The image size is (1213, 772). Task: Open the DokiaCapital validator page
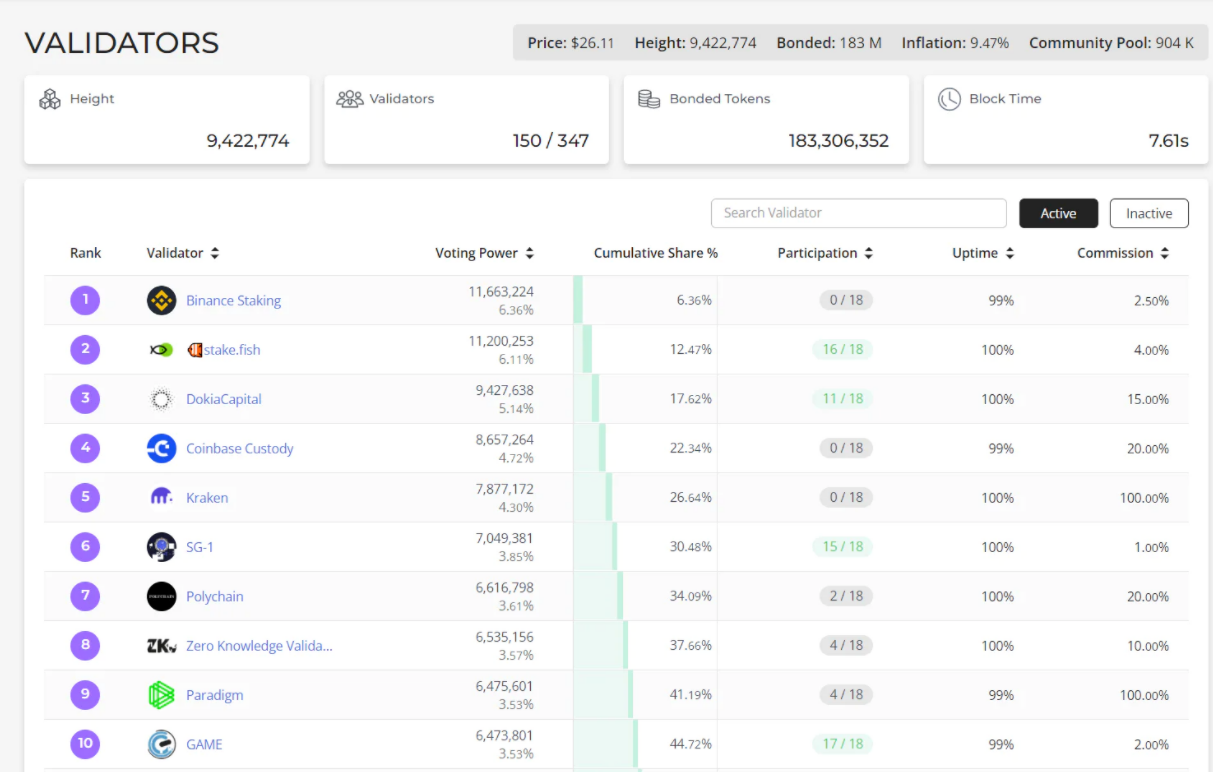click(223, 399)
